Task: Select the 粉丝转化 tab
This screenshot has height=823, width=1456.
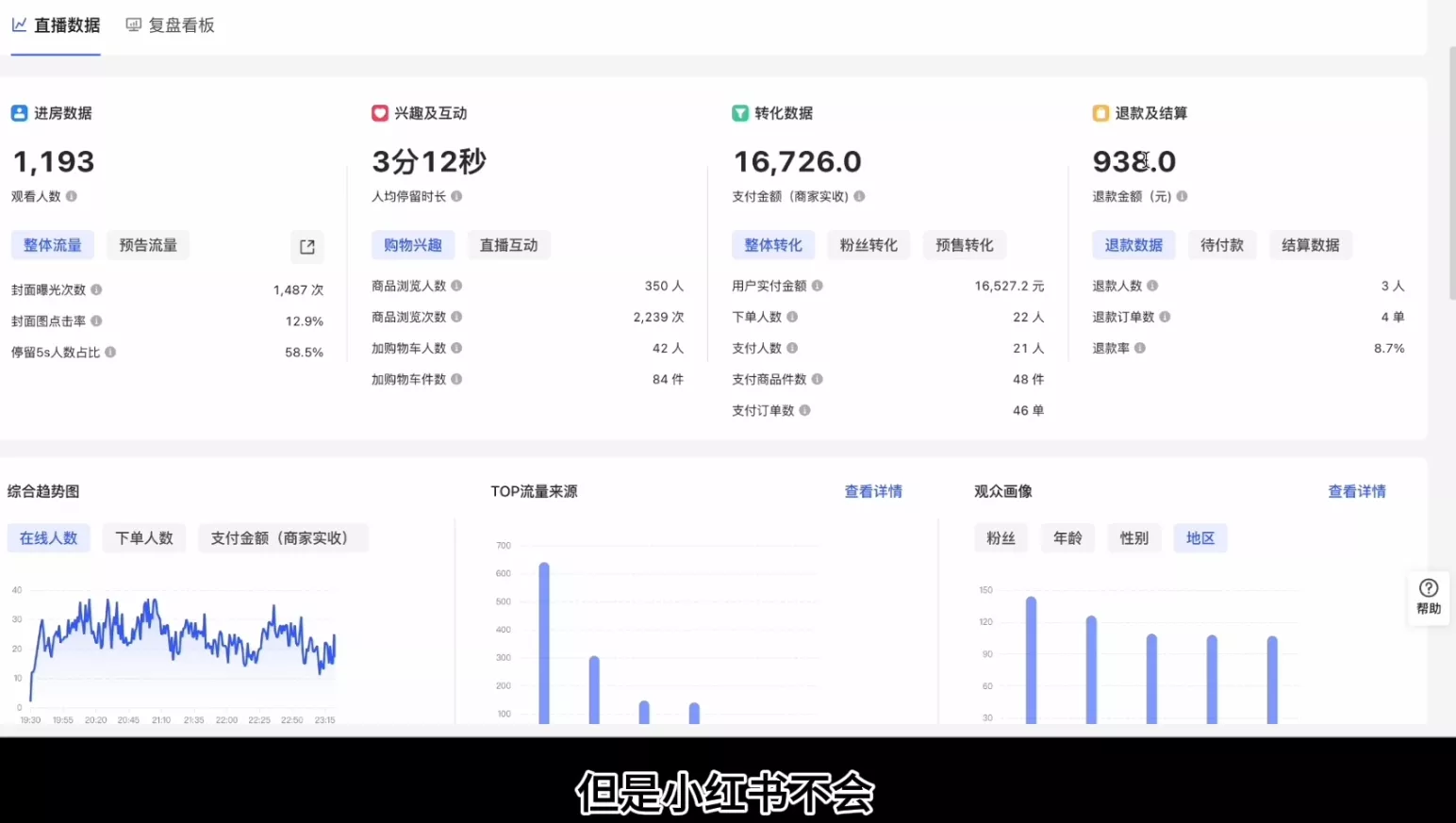Action: pyautogui.click(x=869, y=244)
